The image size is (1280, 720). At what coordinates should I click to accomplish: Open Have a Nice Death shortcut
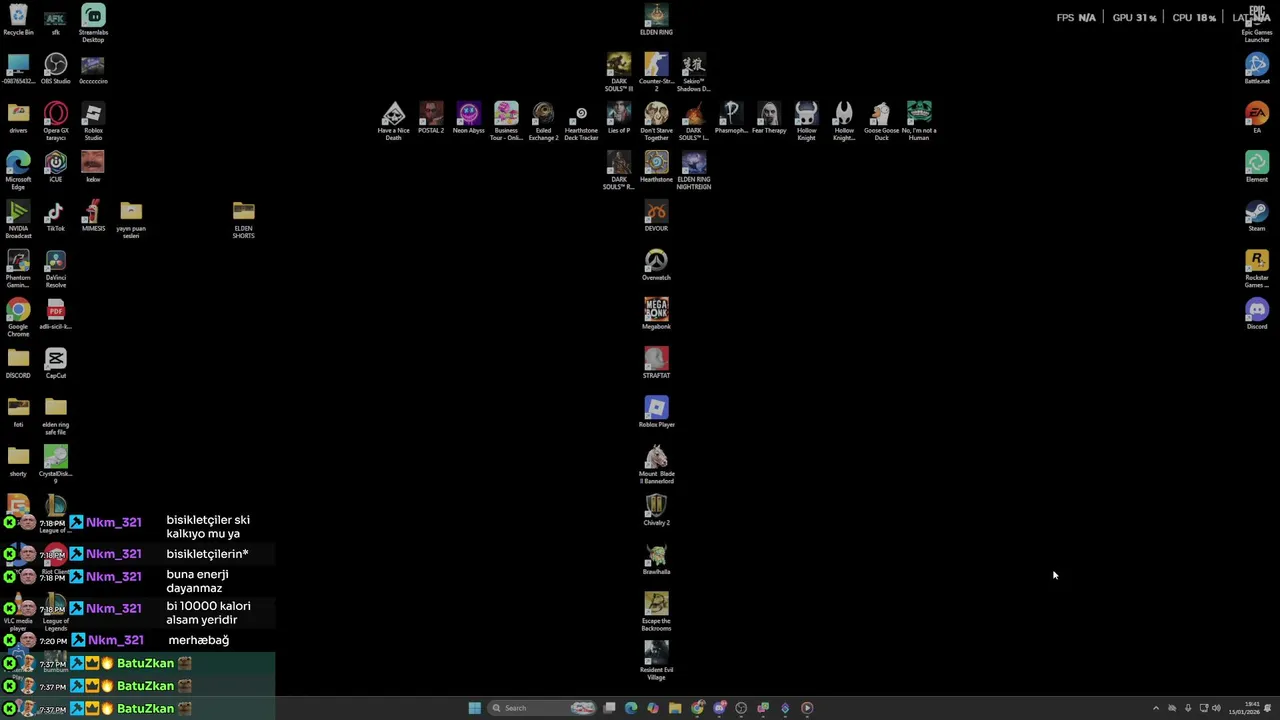pos(394,121)
